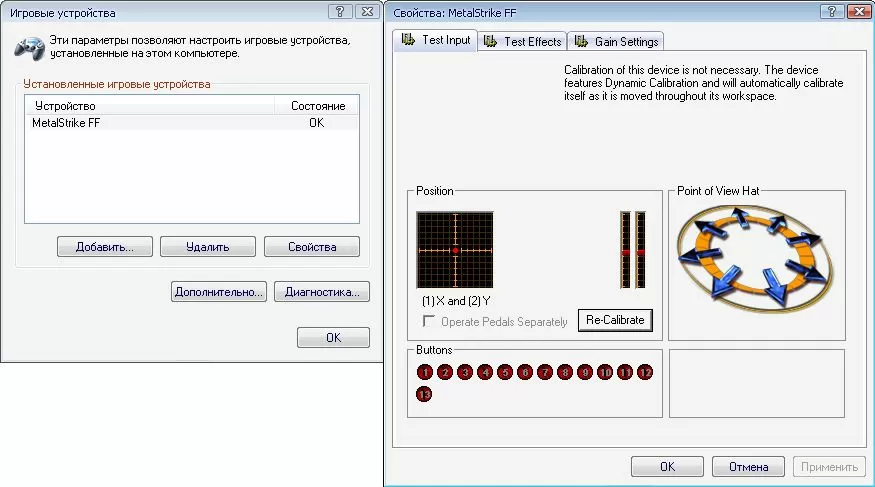The width and height of the screenshot is (875, 487).
Task: Click button indicator number 8
Action: [565, 372]
